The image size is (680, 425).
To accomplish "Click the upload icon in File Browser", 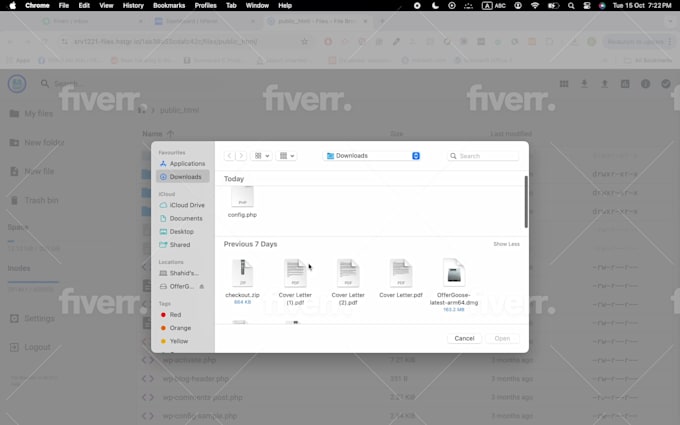I will tap(605, 84).
